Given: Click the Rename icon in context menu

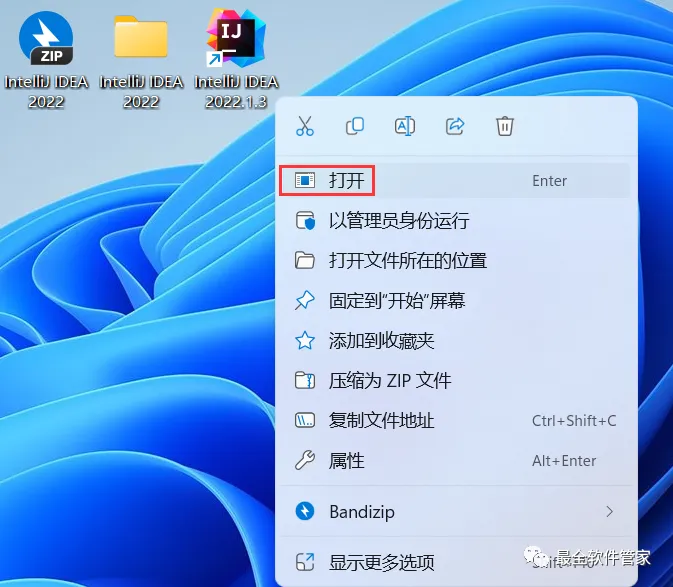Looking at the screenshot, I should point(405,126).
